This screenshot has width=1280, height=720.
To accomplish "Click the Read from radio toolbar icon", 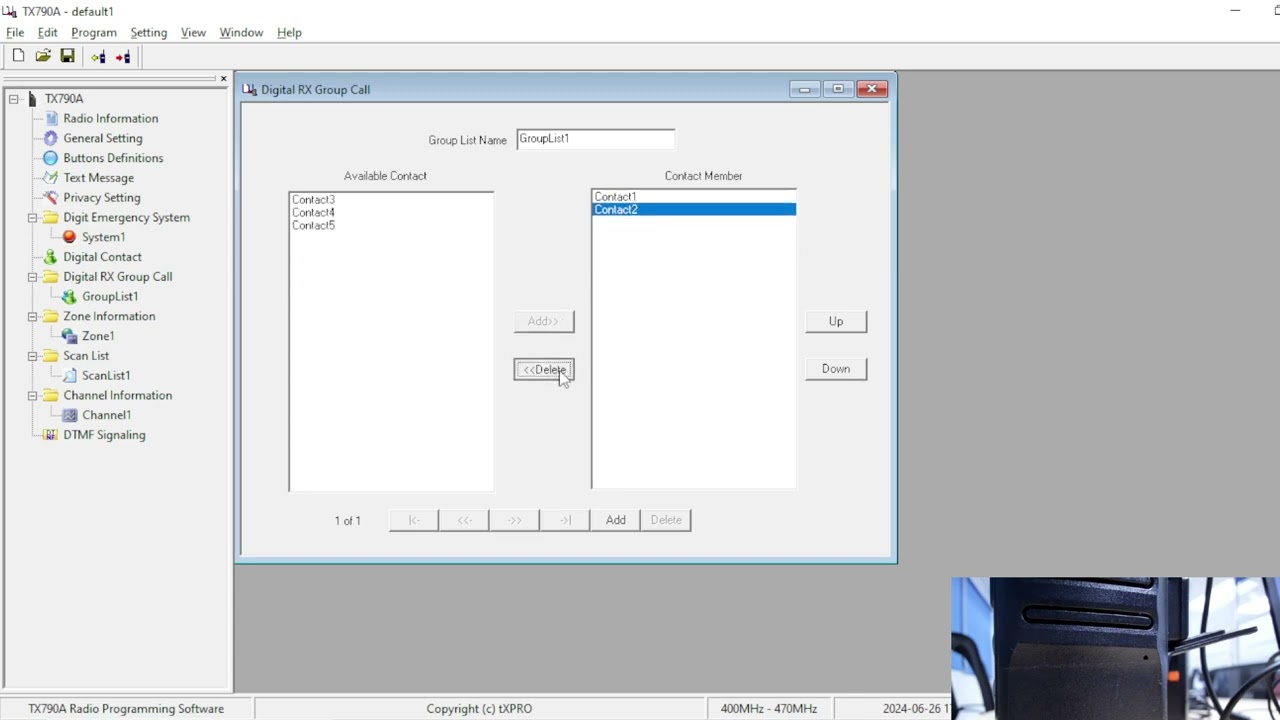I will pyautogui.click(x=98, y=57).
